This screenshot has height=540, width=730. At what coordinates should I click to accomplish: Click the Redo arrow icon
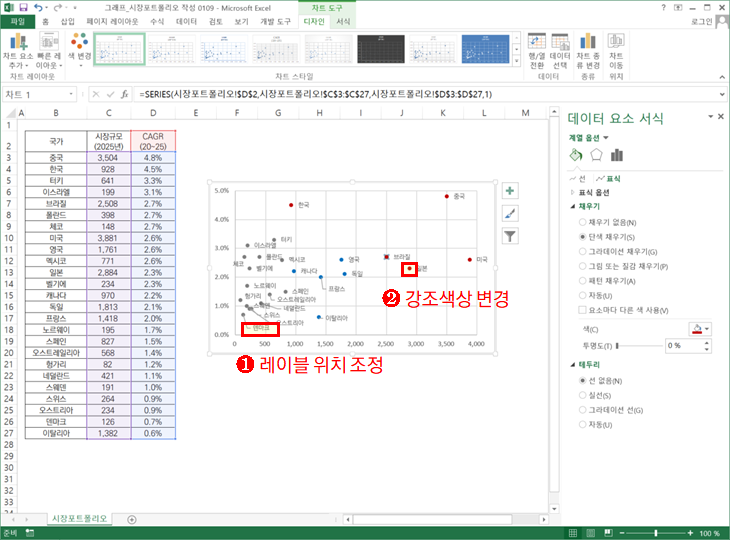pos(58,7)
